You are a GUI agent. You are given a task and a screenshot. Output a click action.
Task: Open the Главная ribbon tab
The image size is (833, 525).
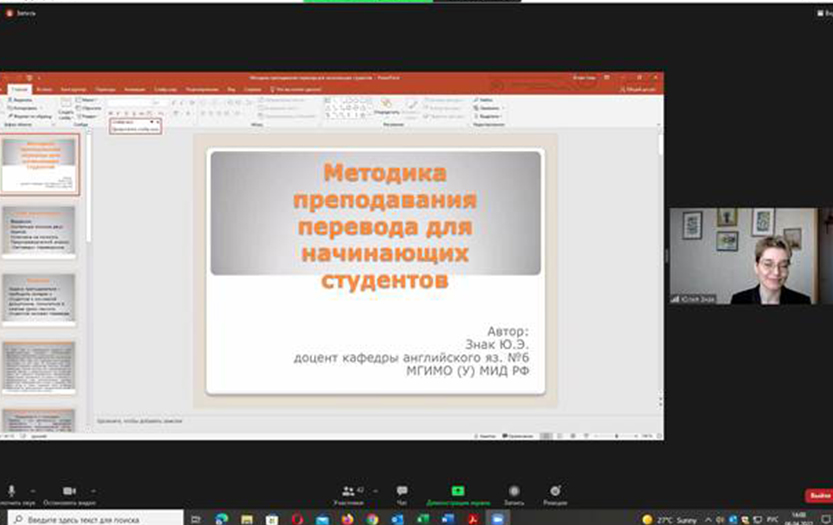click(20, 89)
